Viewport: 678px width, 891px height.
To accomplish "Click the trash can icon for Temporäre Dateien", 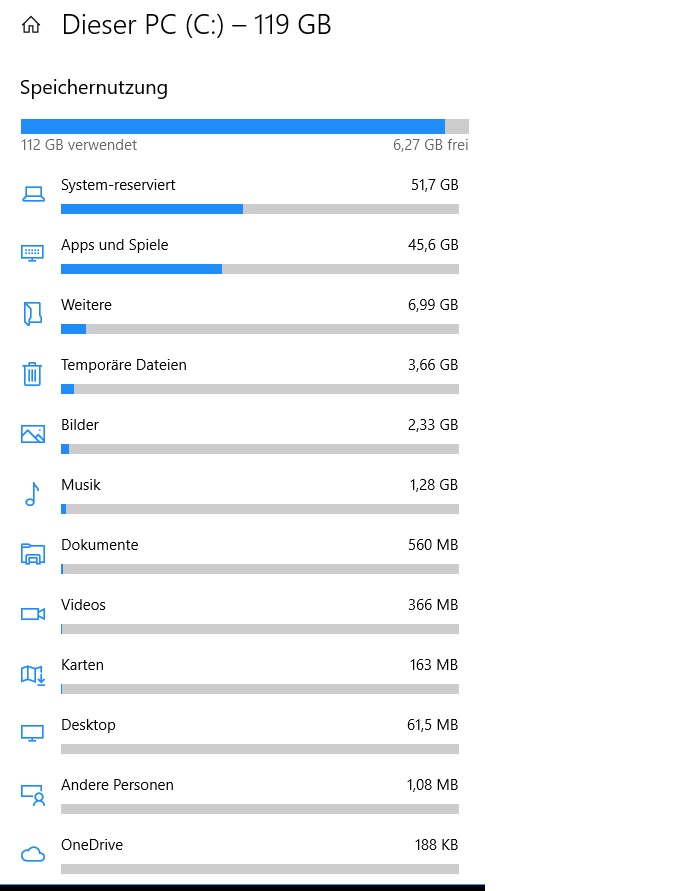I will [32, 374].
